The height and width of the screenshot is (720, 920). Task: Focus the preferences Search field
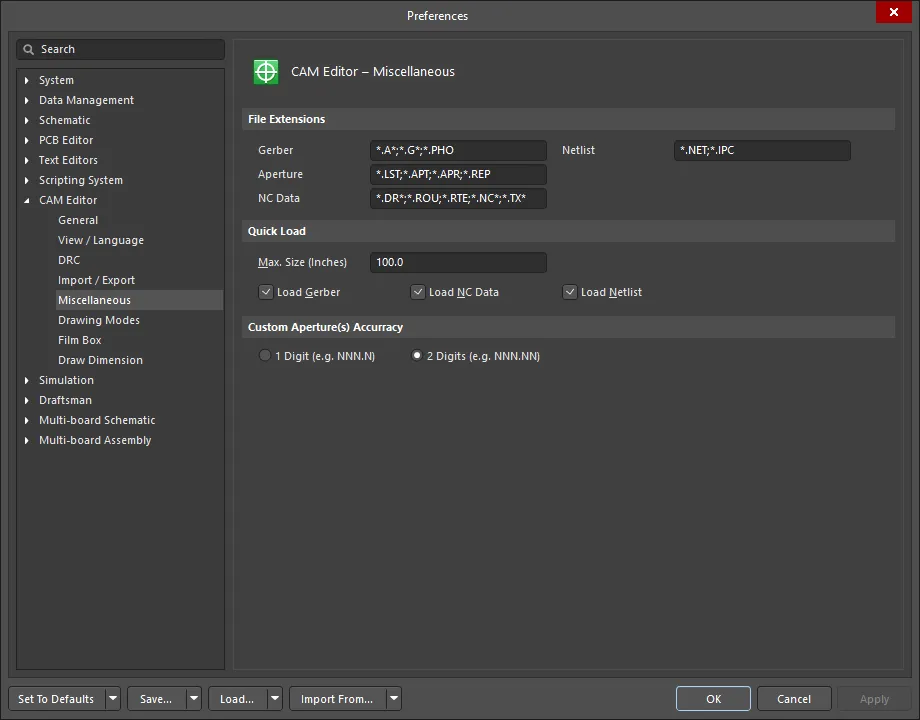coord(121,49)
